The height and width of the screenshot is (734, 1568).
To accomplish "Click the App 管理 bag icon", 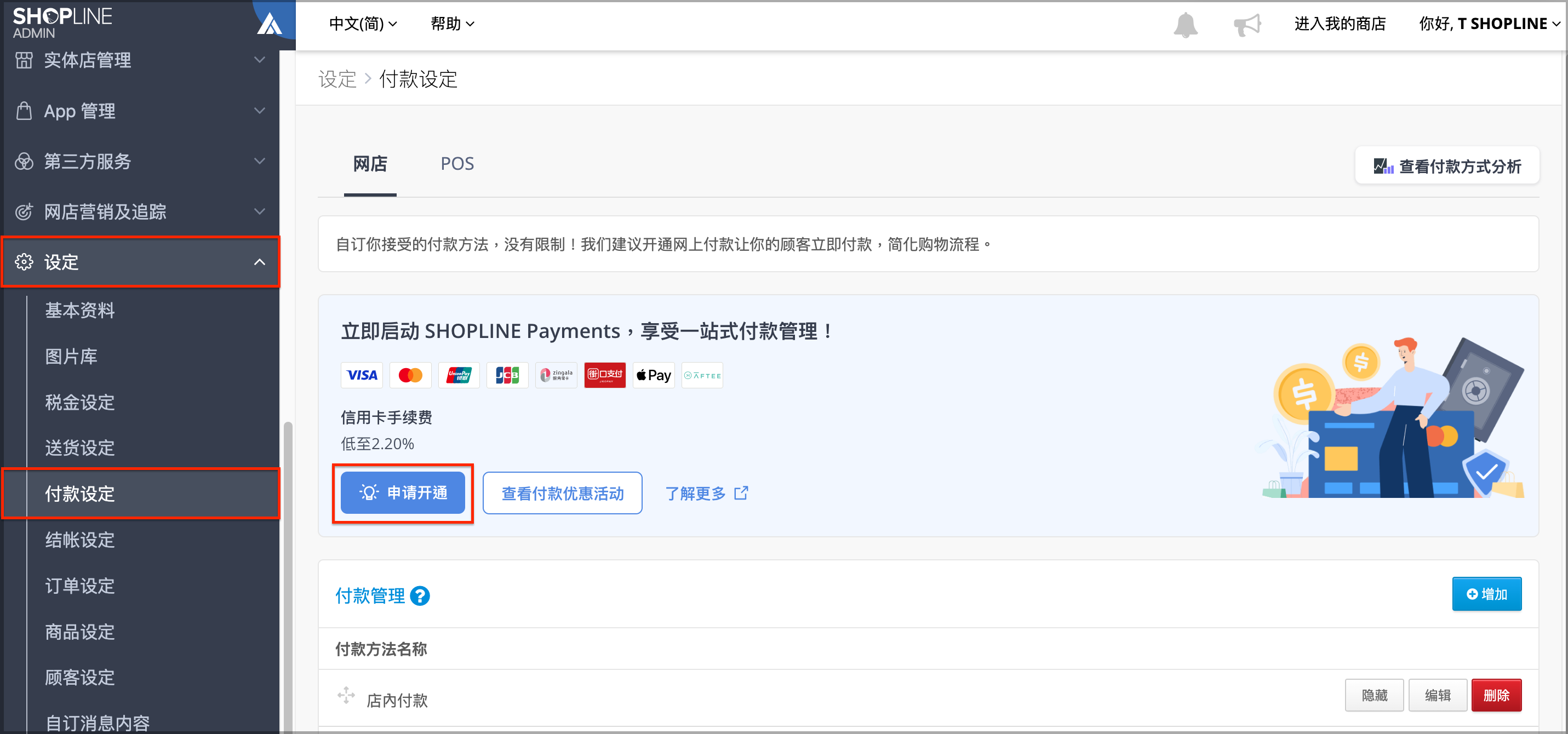I will point(24,111).
